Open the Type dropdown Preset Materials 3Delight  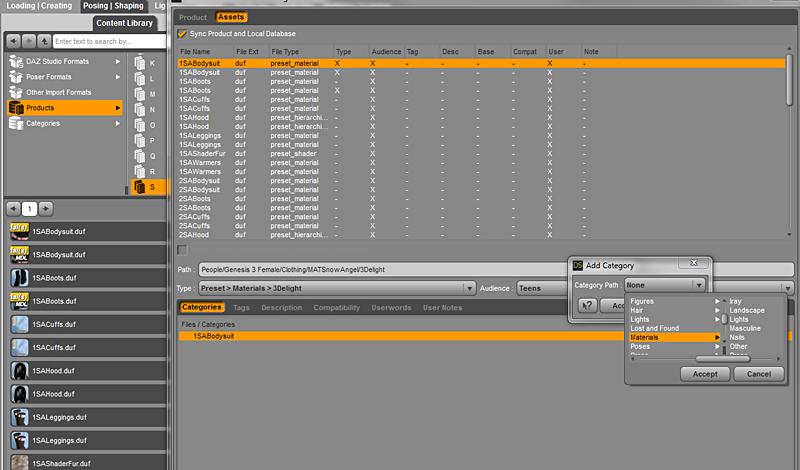coord(337,288)
